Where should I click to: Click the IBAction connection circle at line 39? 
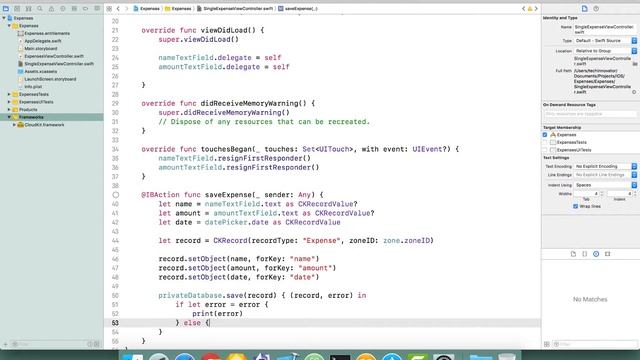[x=116, y=195]
